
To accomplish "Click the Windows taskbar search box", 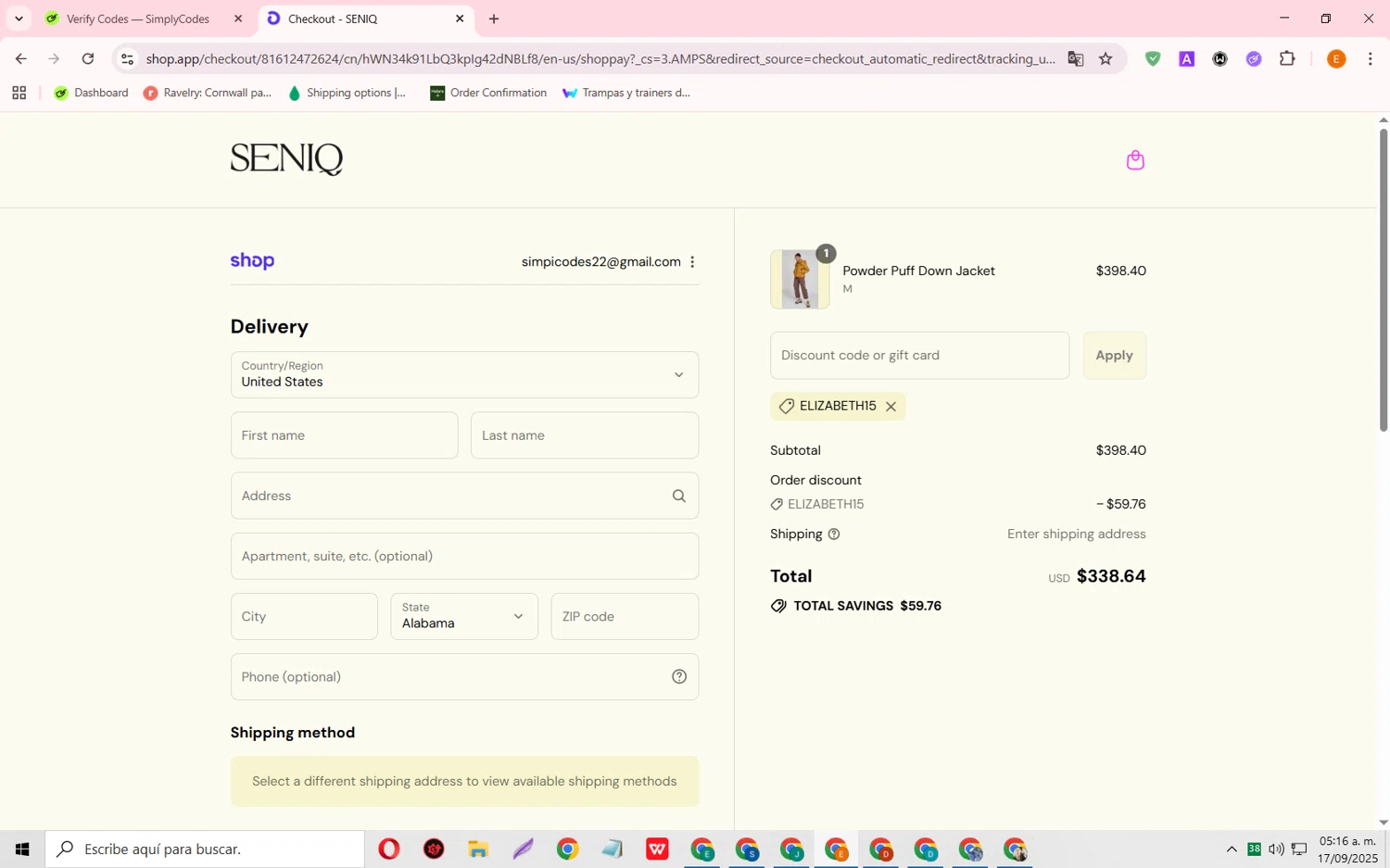I will tap(205, 849).
